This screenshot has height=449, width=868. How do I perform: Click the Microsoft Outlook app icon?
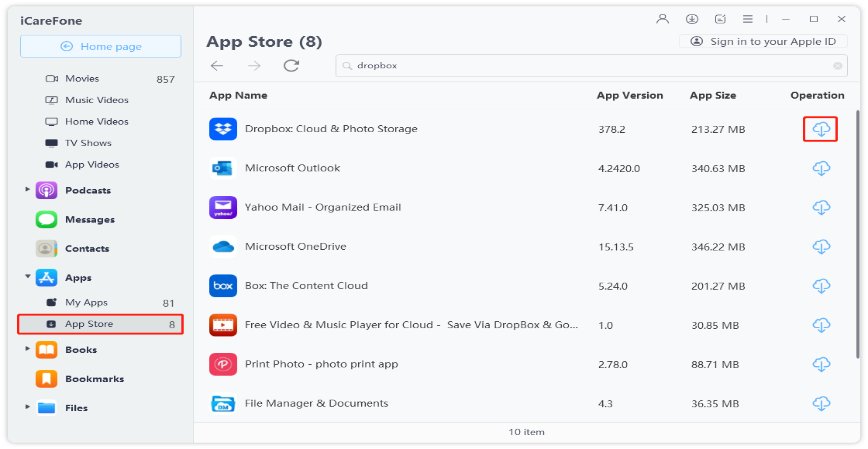pyautogui.click(x=223, y=168)
